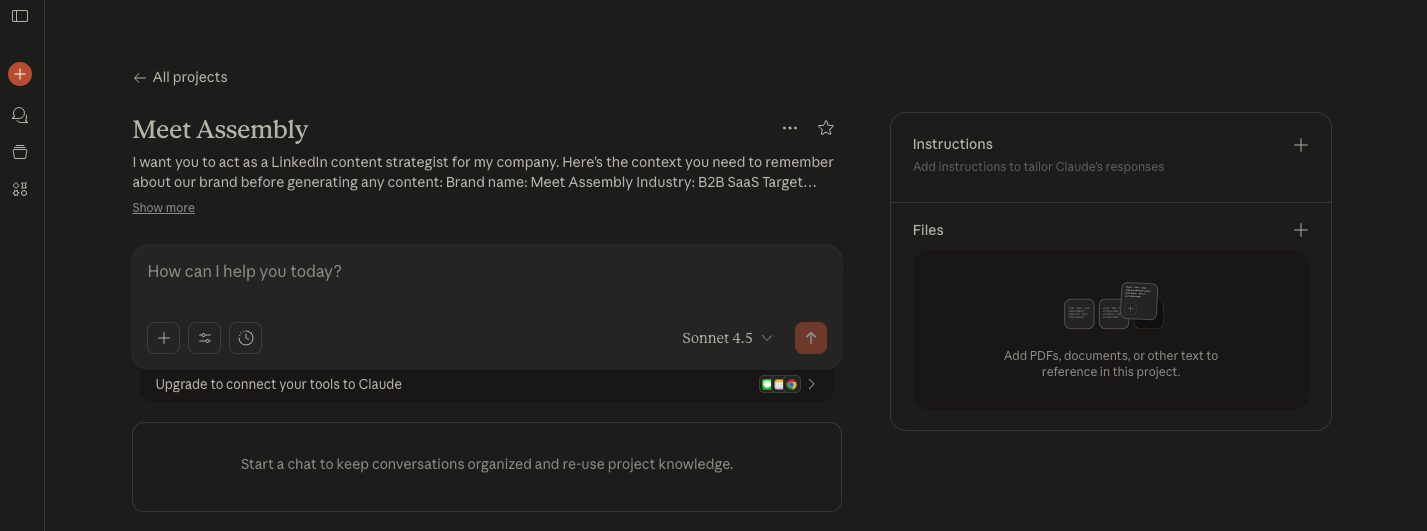This screenshot has height=531, width=1427.
Task: Toggle the sidebar panel icon
Action: coord(20,16)
